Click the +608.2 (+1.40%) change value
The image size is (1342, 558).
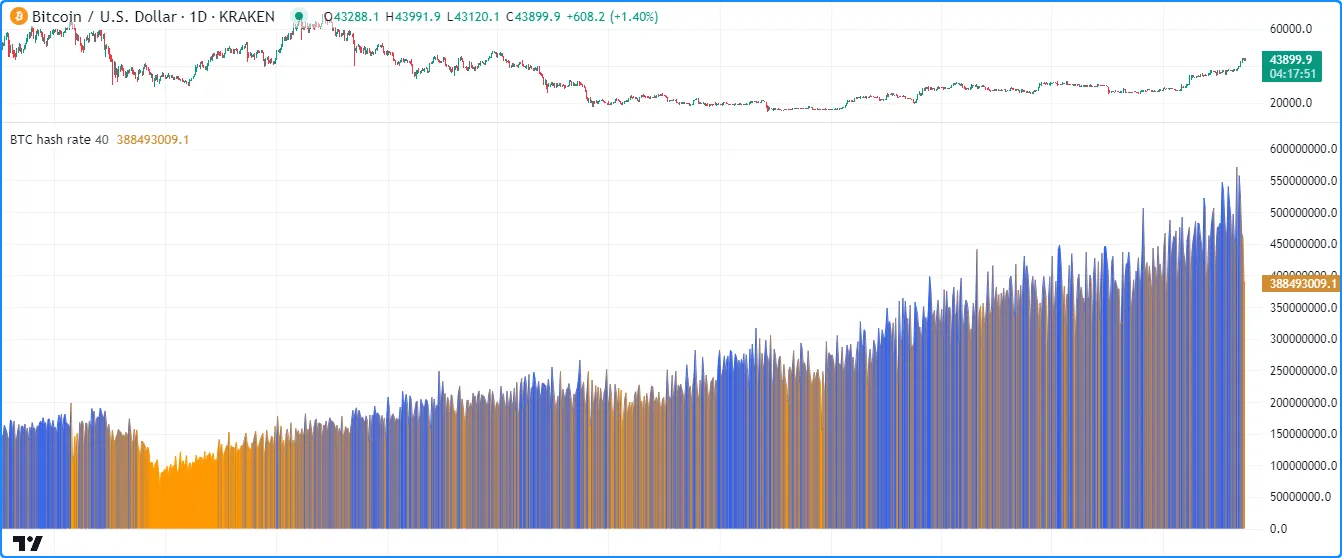click(x=622, y=17)
